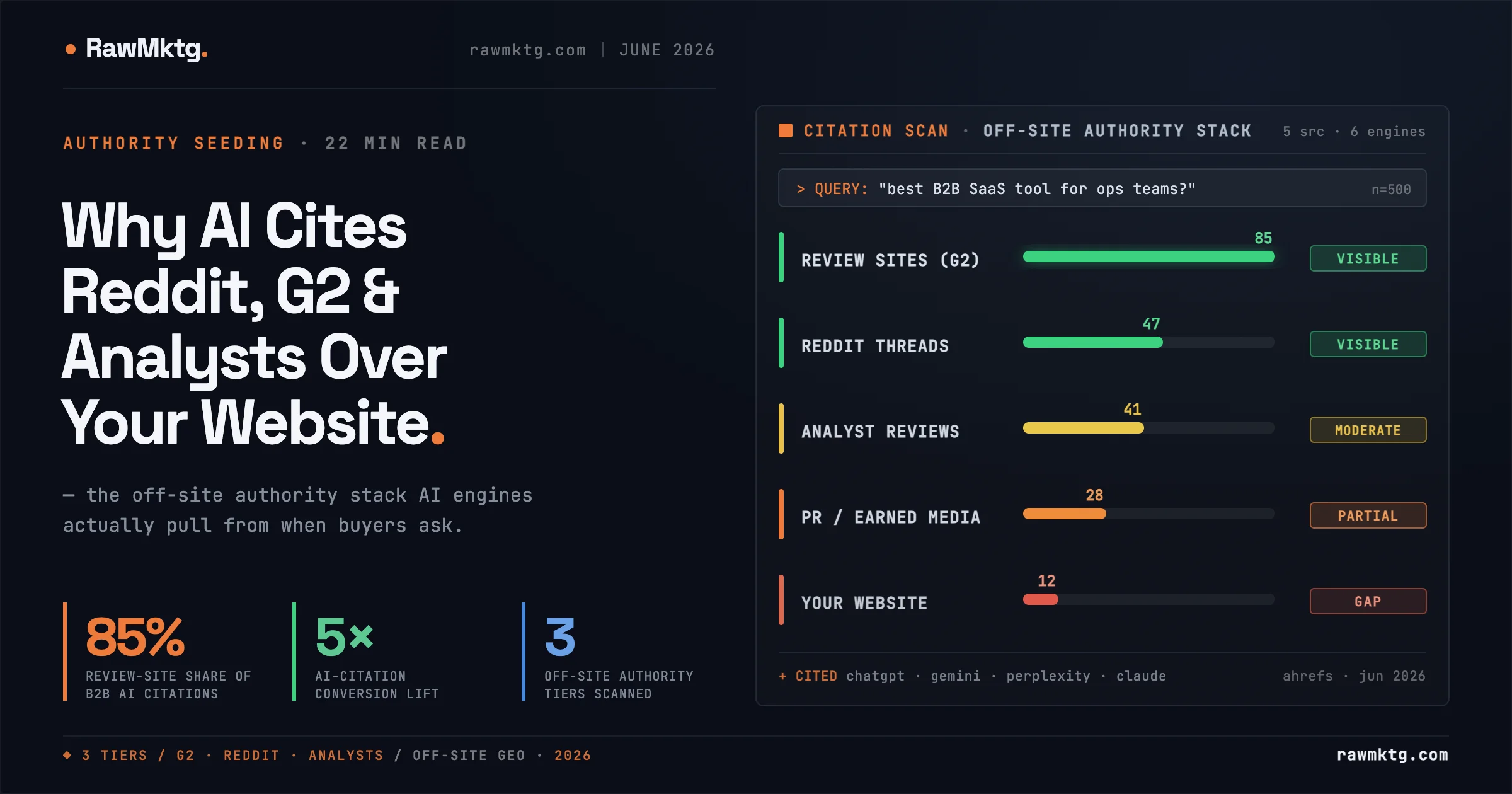Image resolution: width=1512 pixels, height=794 pixels.
Task: Click 'OFF-SITE AUTHORITY TIERS SCANNED' caption
Action: (619, 684)
